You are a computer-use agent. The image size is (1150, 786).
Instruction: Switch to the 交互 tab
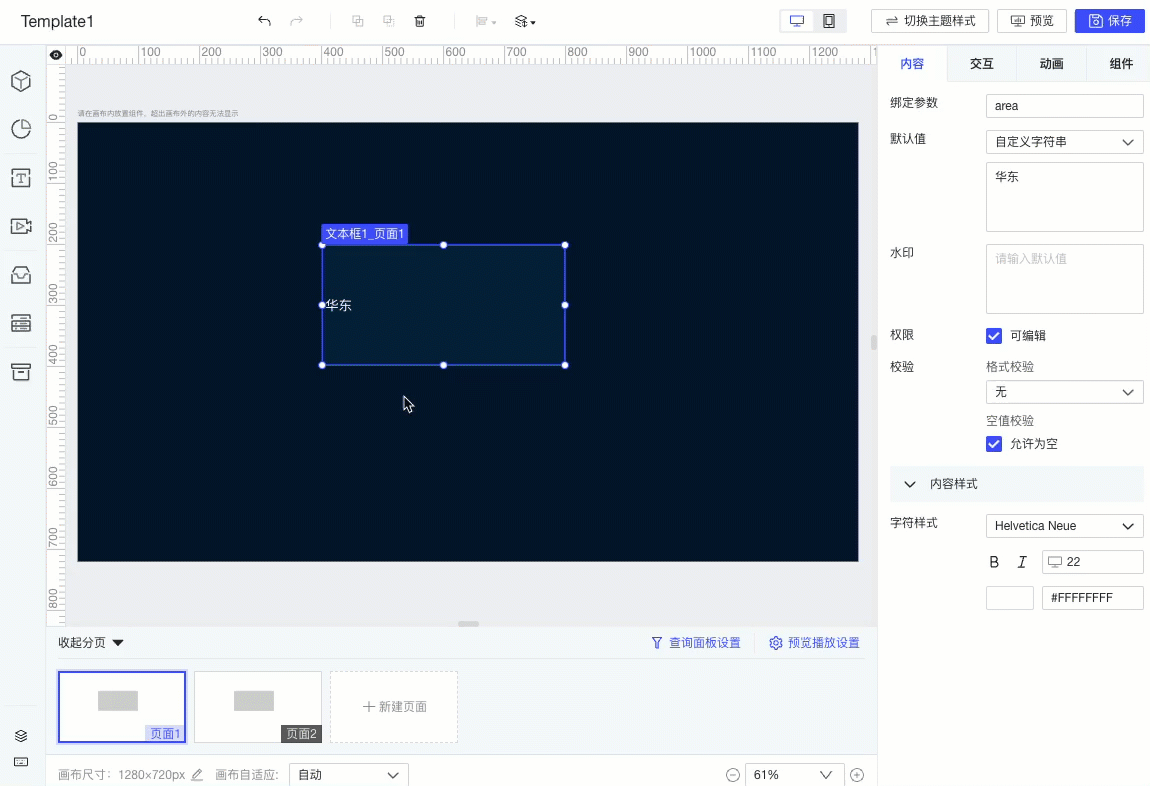click(x=981, y=64)
